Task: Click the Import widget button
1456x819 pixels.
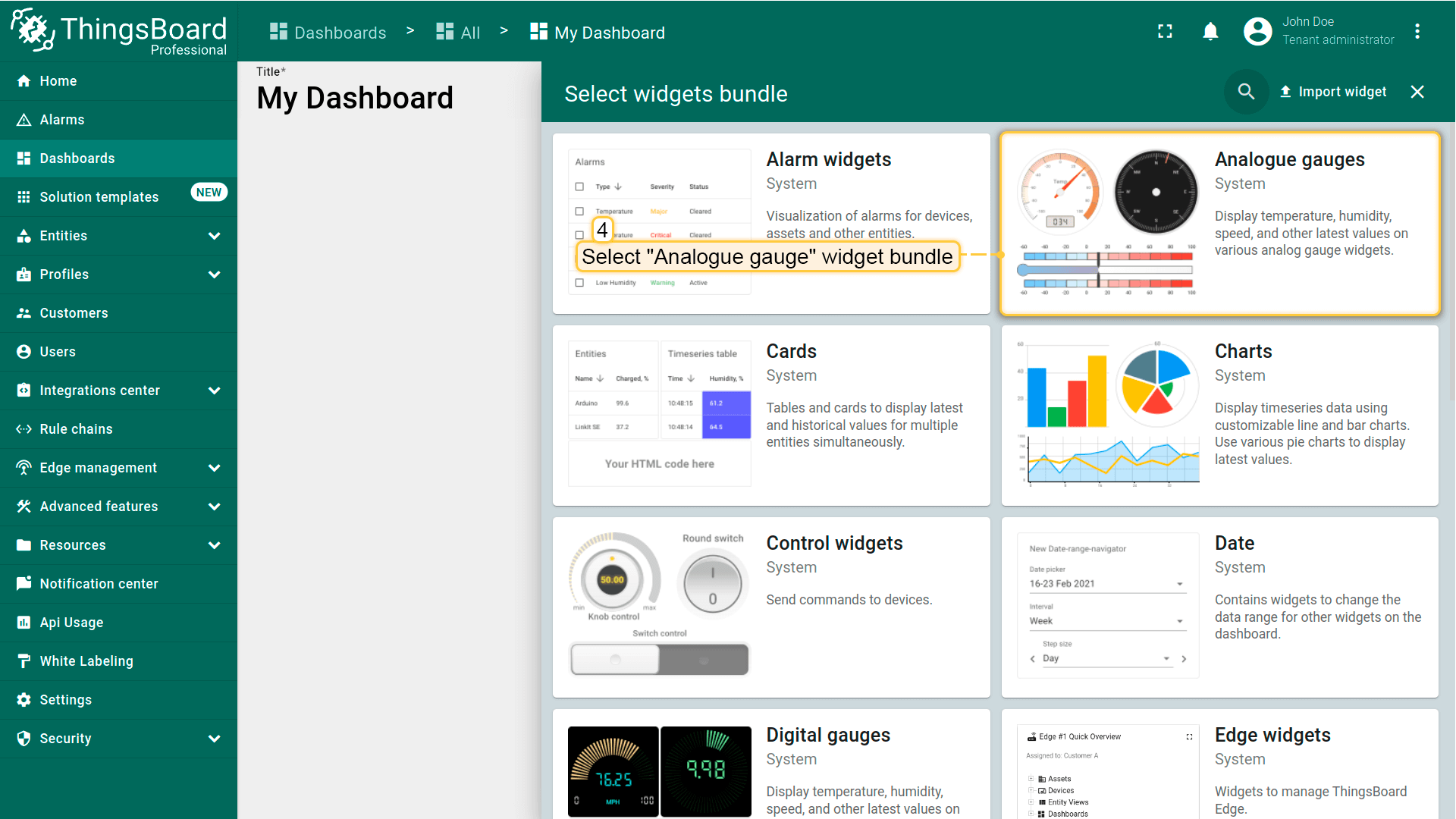Action: [x=1333, y=92]
